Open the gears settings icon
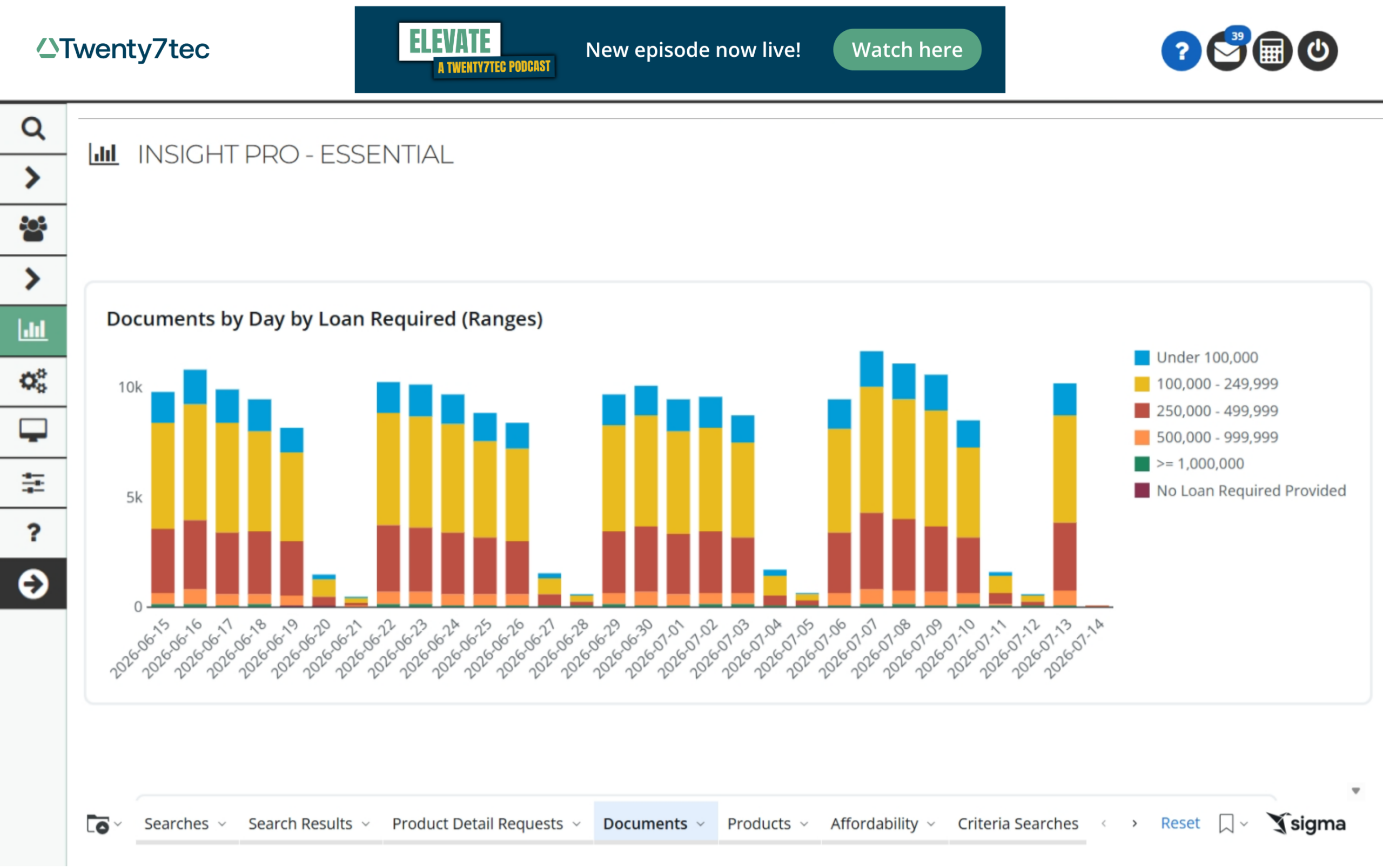The image size is (1383, 868). tap(33, 381)
